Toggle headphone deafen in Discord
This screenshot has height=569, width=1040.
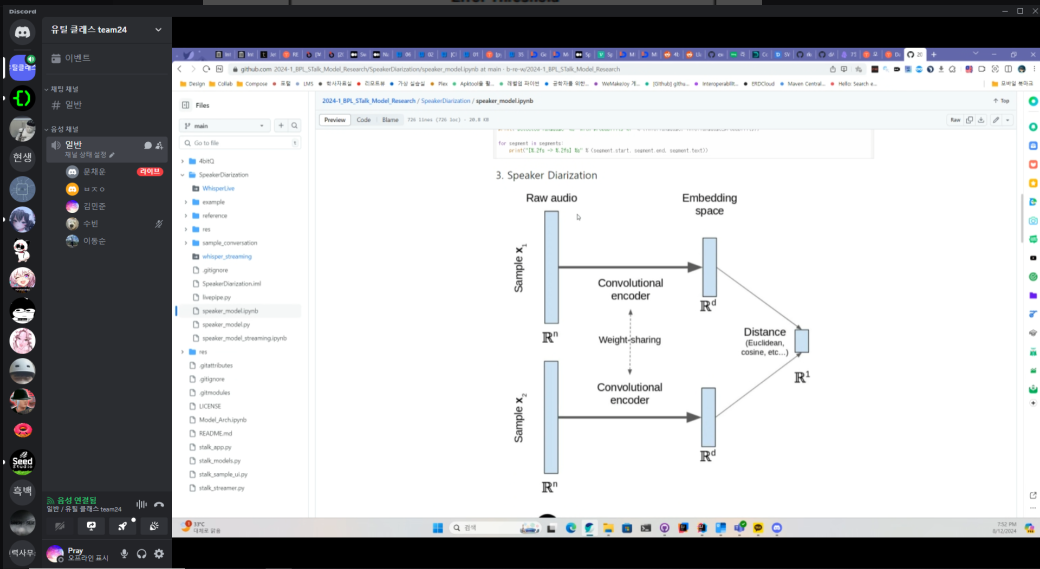pyautogui.click(x=142, y=554)
